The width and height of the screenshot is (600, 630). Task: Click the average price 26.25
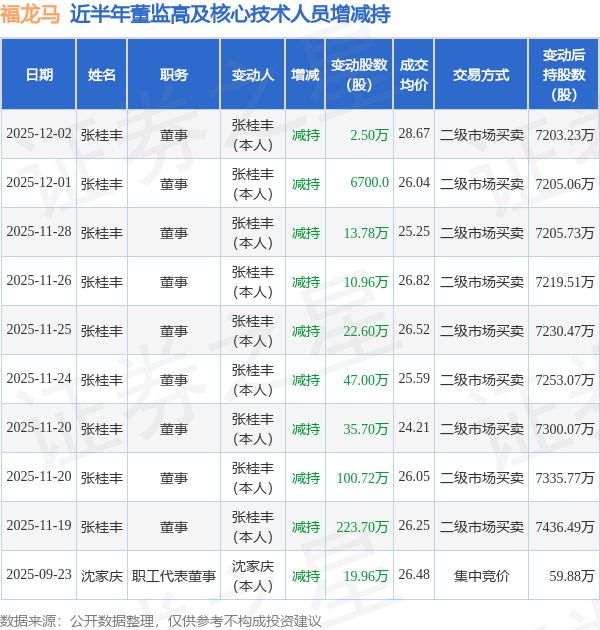click(414, 526)
